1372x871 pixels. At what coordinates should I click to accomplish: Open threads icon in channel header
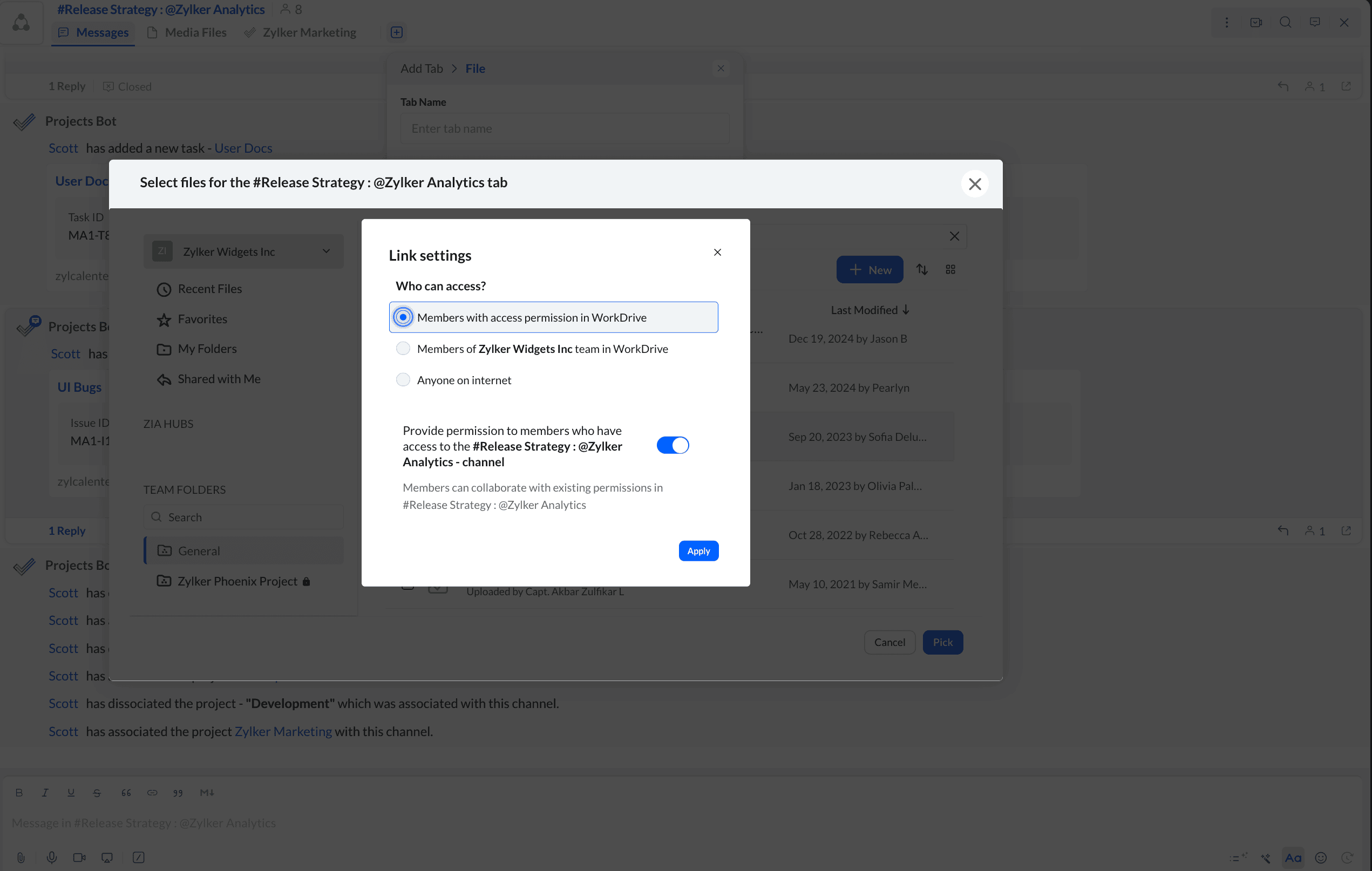[x=1315, y=22]
